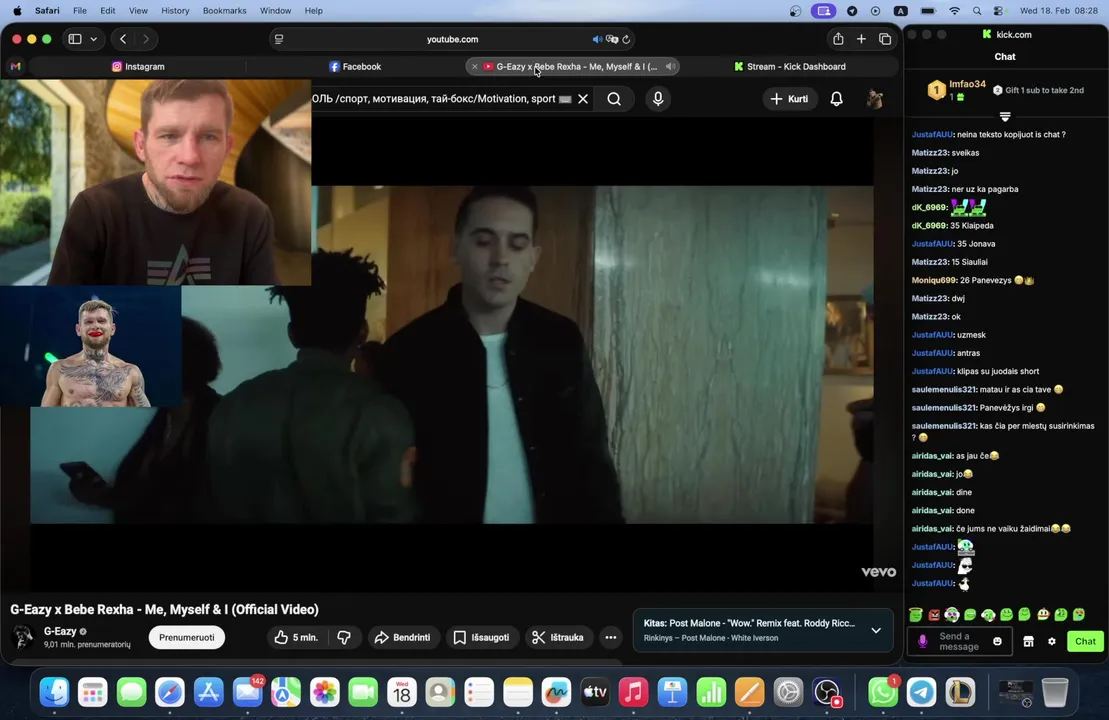Close the G-Eazy YouTube tab
Image resolution: width=1109 pixels, height=720 pixels.
point(475,66)
